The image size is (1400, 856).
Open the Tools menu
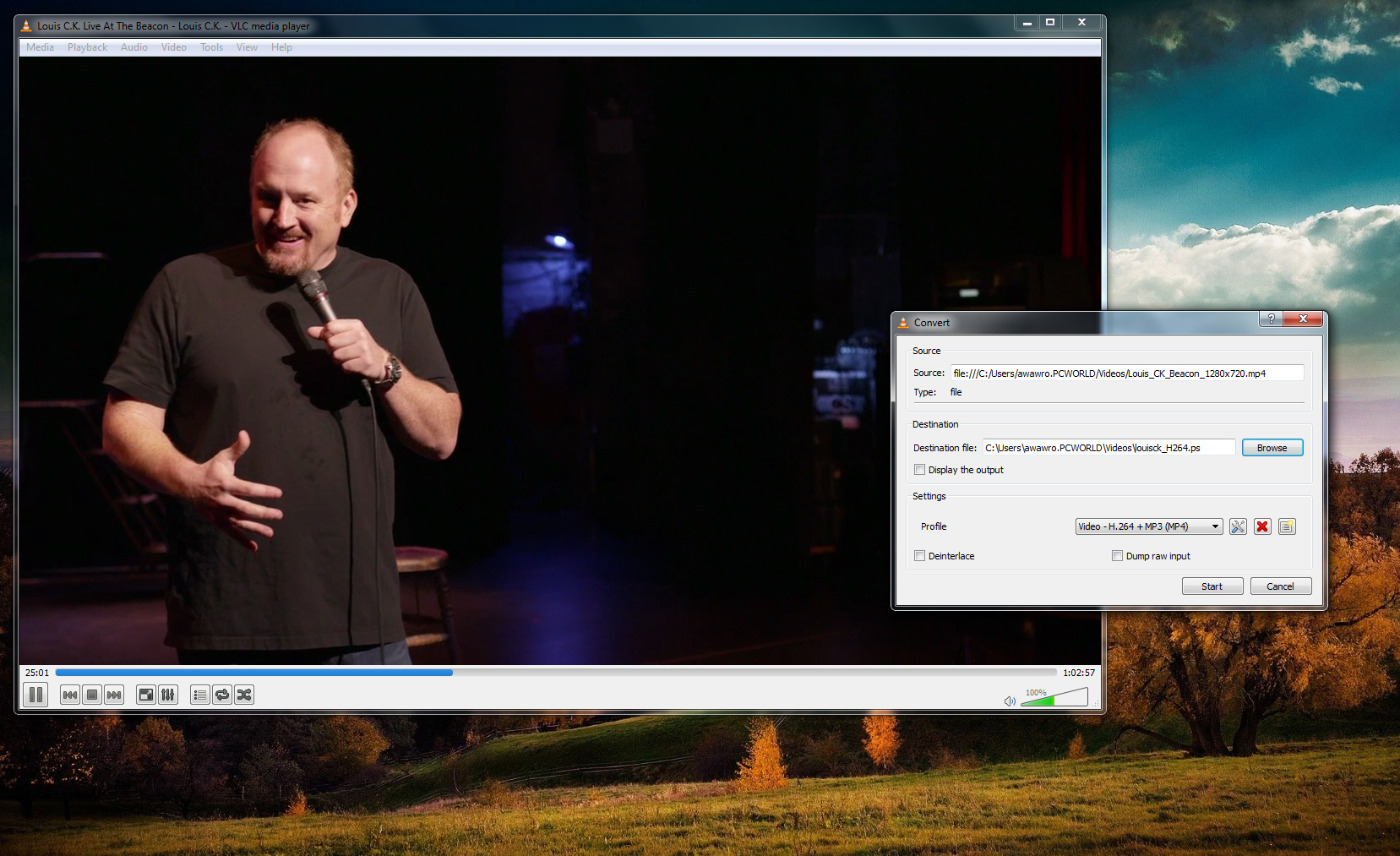pos(211,47)
